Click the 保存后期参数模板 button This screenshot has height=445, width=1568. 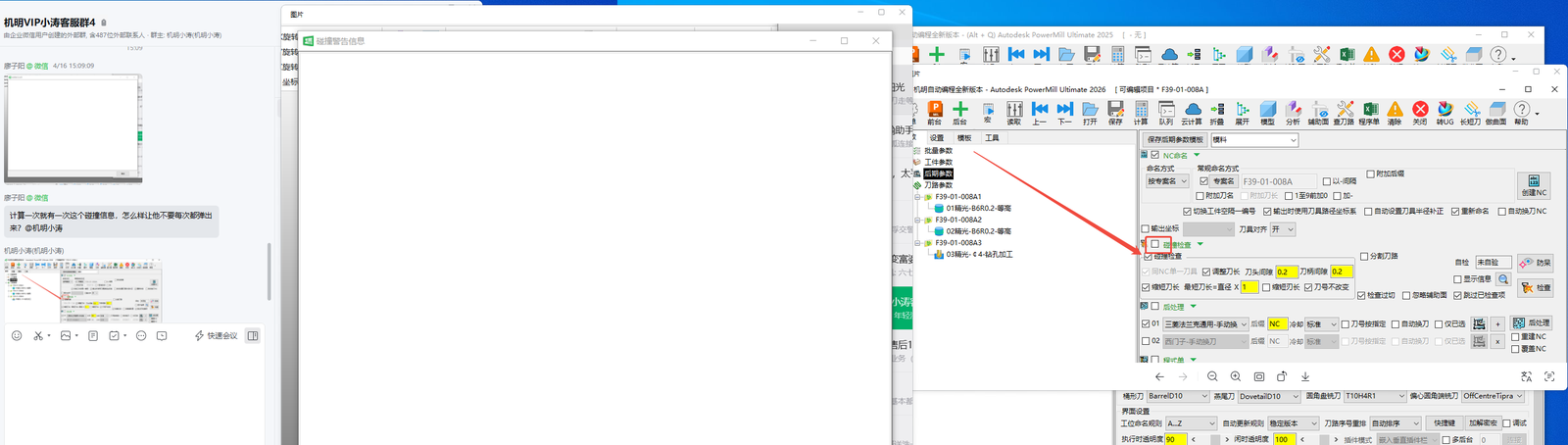click(1175, 140)
